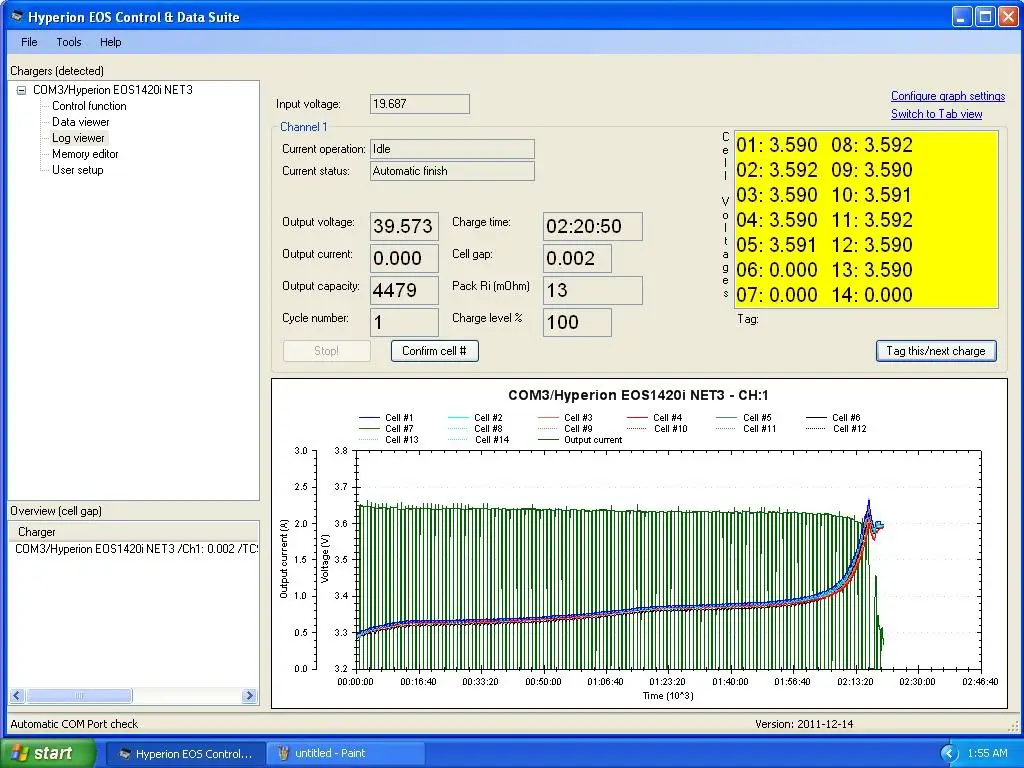Open Control function in the charger tree
Image resolution: width=1024 pixels, height=768 pixels.
click(x=89, y=106)
